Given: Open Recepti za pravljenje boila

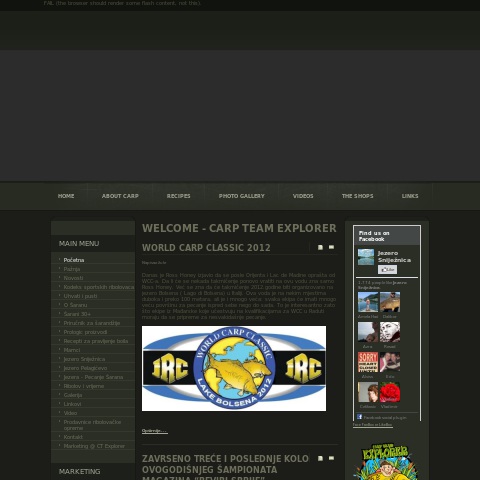Looking at the screenshot, I should (x=96, y=341).
